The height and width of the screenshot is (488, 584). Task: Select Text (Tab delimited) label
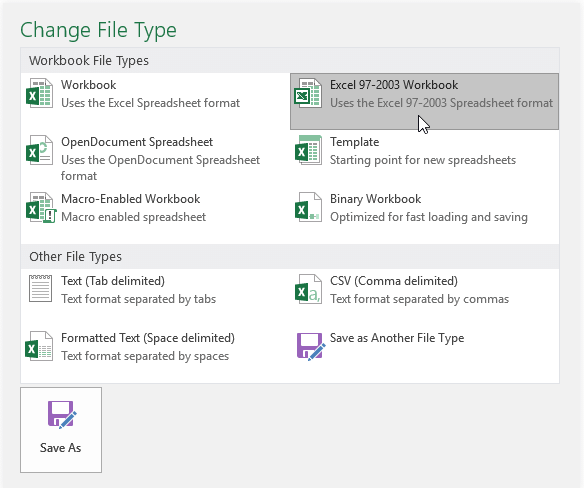pos(113,281)
